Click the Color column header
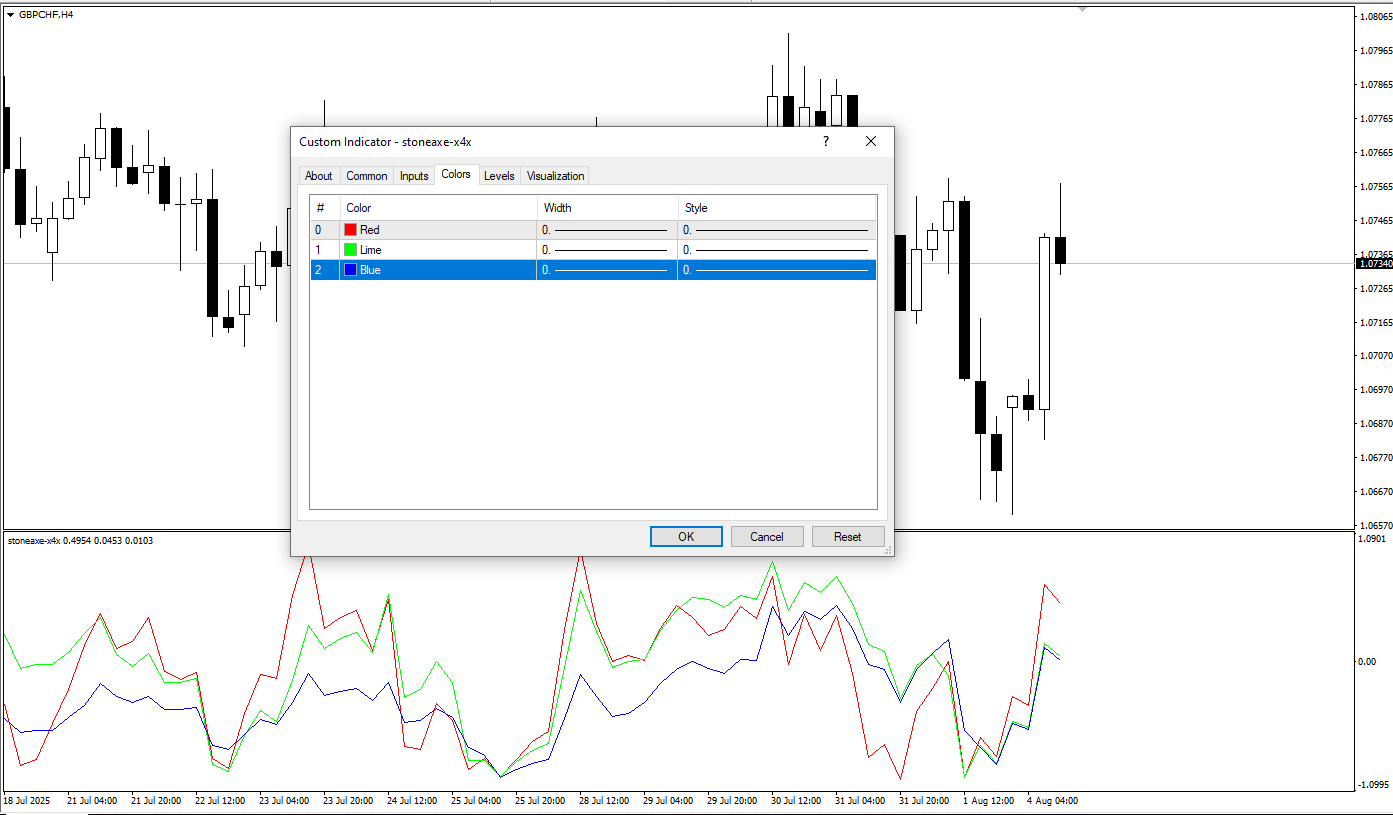The height and width of the screenshot is (815, 1393). click(359, 208)
